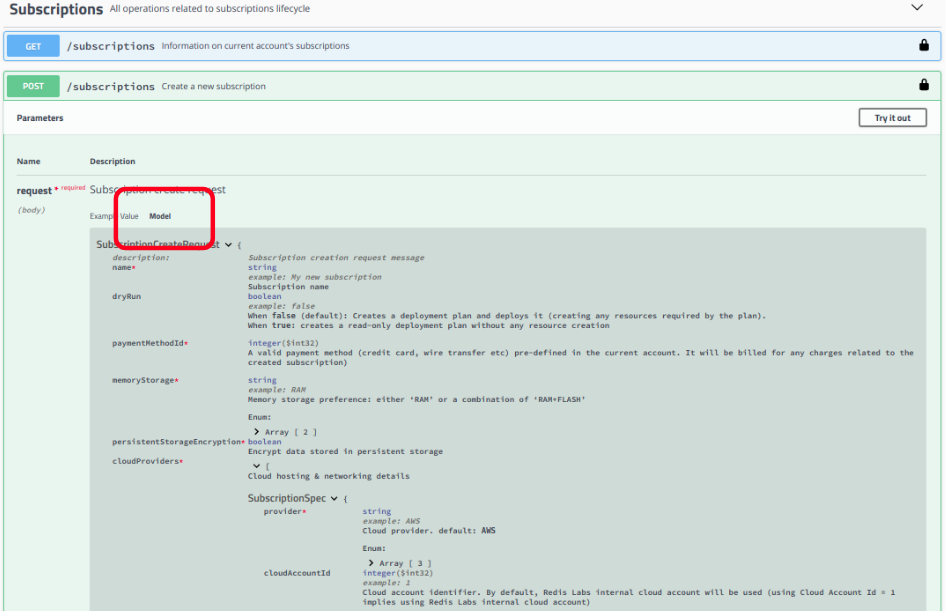This screenshot has height=611, width=946.
Task: Click 'Create a new subscription' summary text
Action: point(214,87)
